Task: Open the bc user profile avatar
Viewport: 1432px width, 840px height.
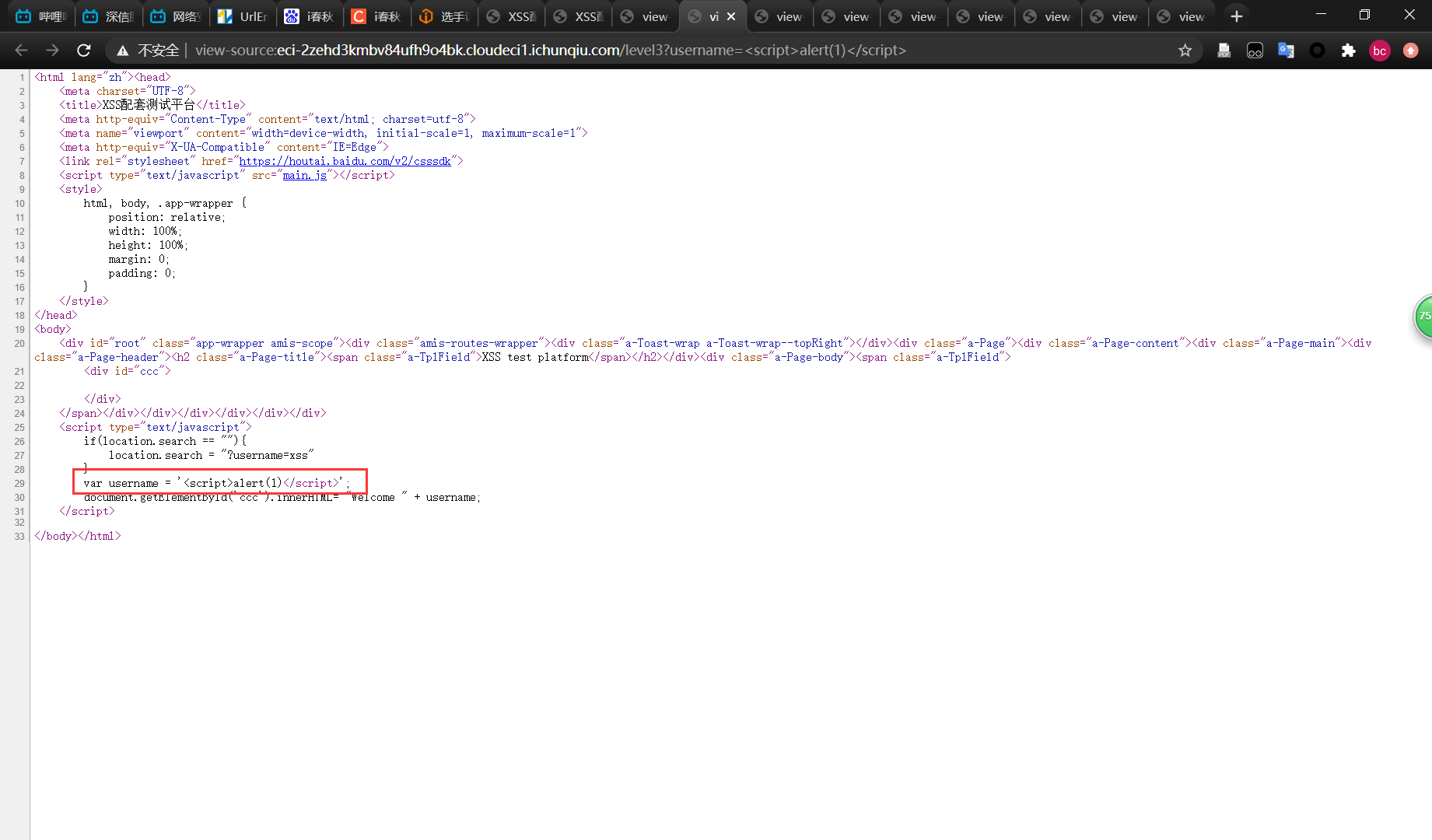Action: click(1379, 51)
